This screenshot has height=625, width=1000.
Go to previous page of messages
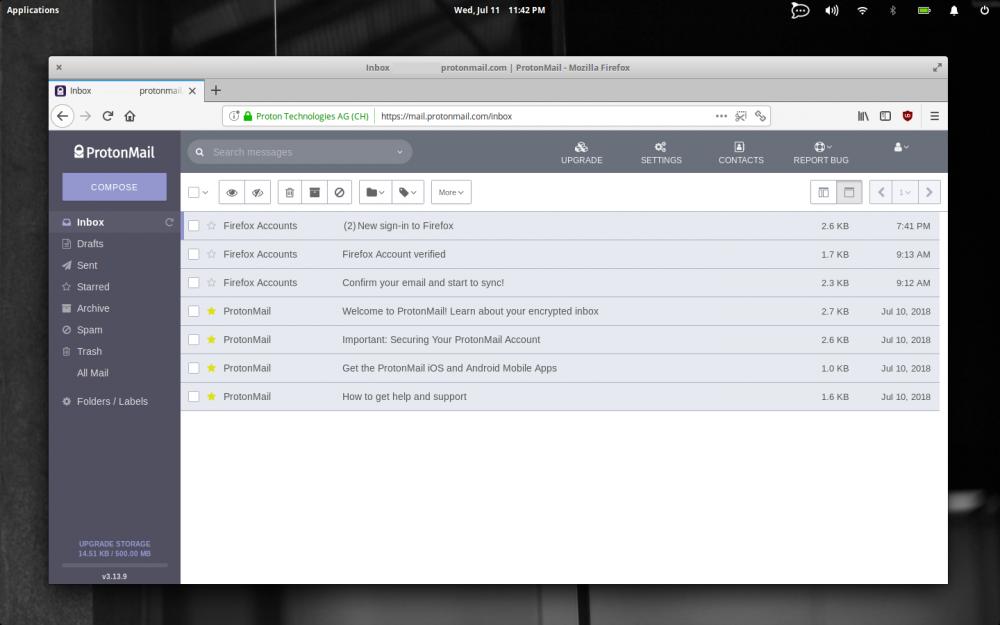coord(881,192)
